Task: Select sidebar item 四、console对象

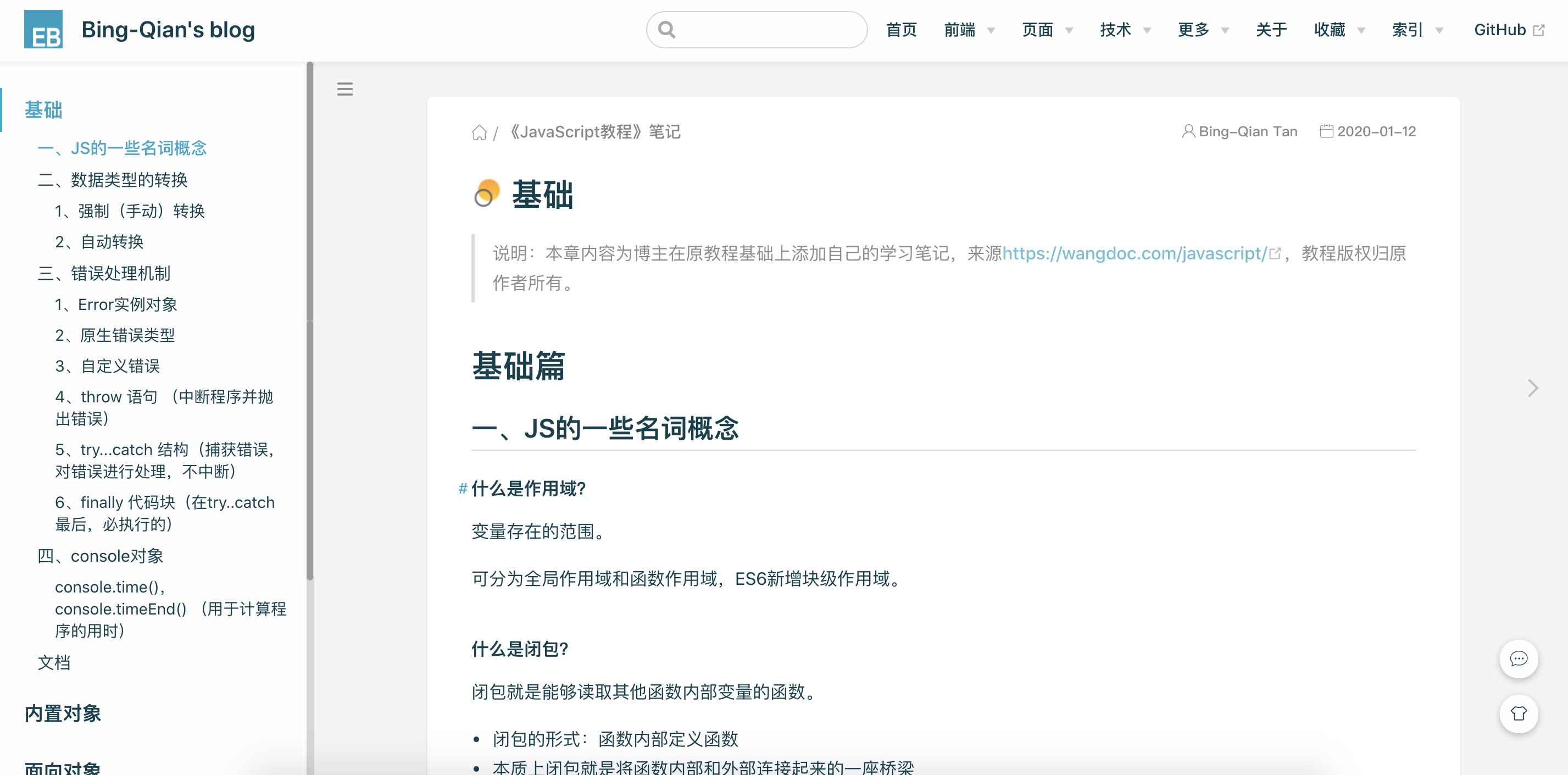Action: click(x=101, y=556)
